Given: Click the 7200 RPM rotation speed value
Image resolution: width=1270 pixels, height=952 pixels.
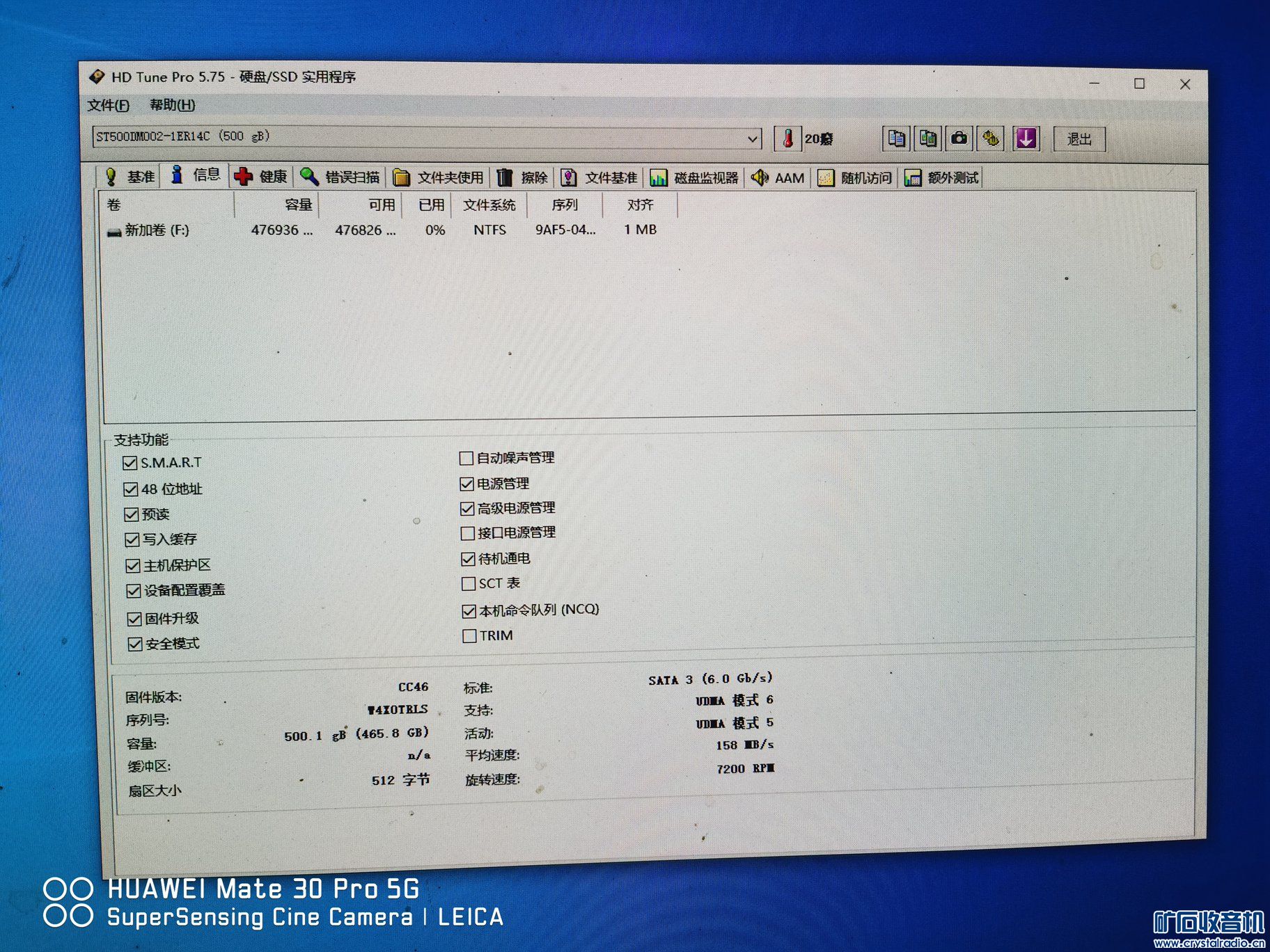Looking at the screenshot, I should coord(745,768).
